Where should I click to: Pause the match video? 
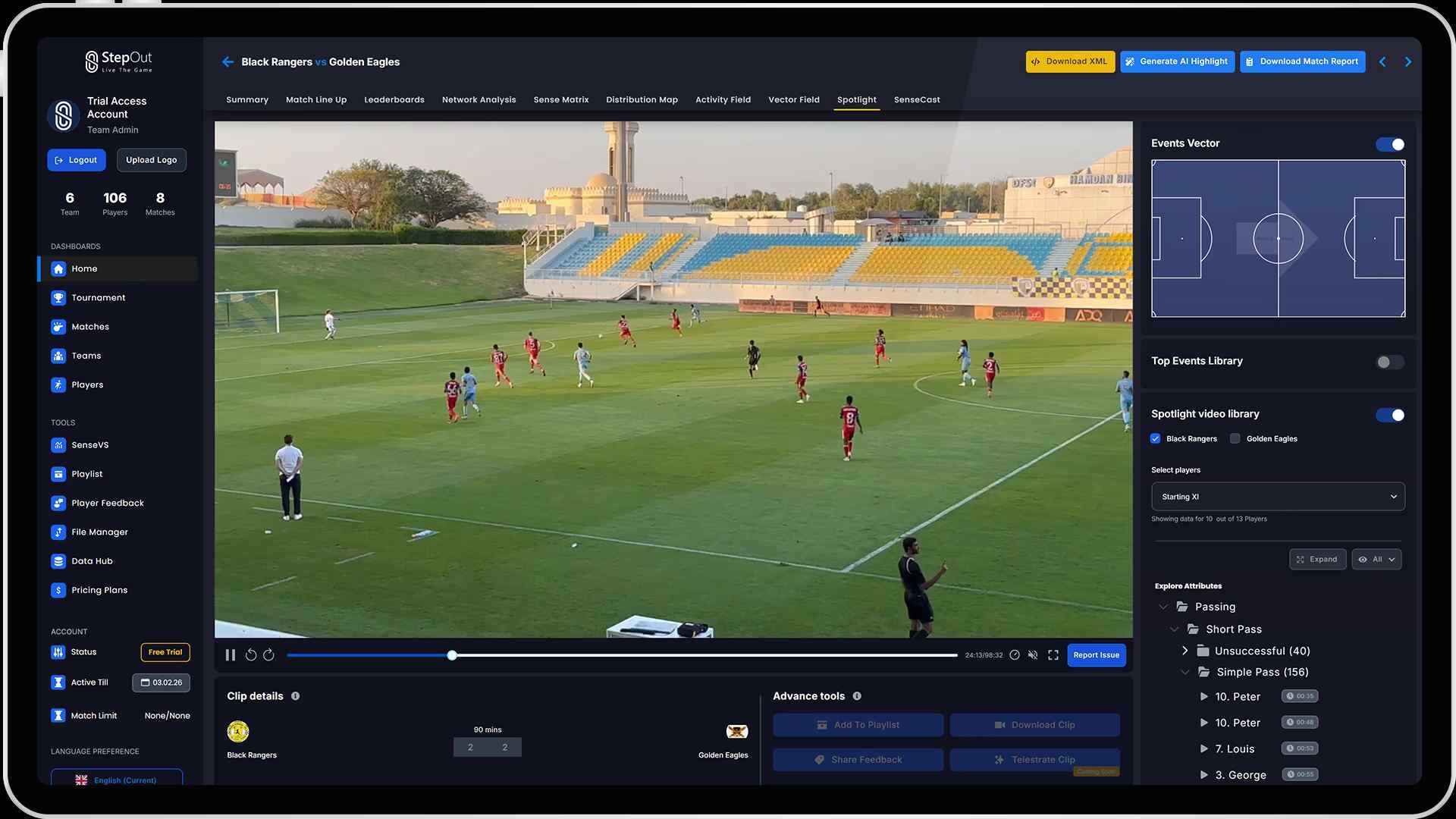coord(231,655)
